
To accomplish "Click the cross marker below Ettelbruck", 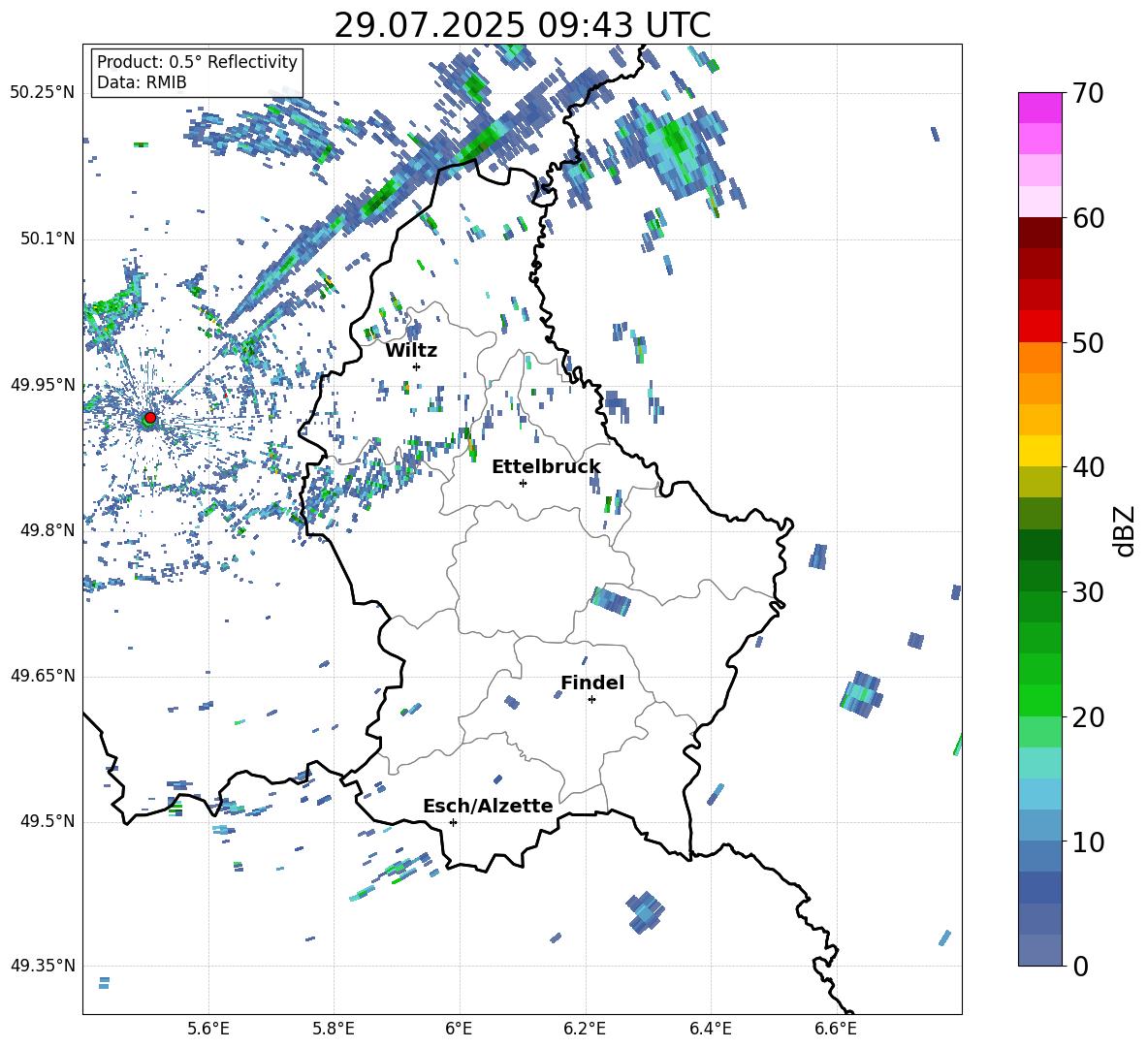I will click(523, 483).
